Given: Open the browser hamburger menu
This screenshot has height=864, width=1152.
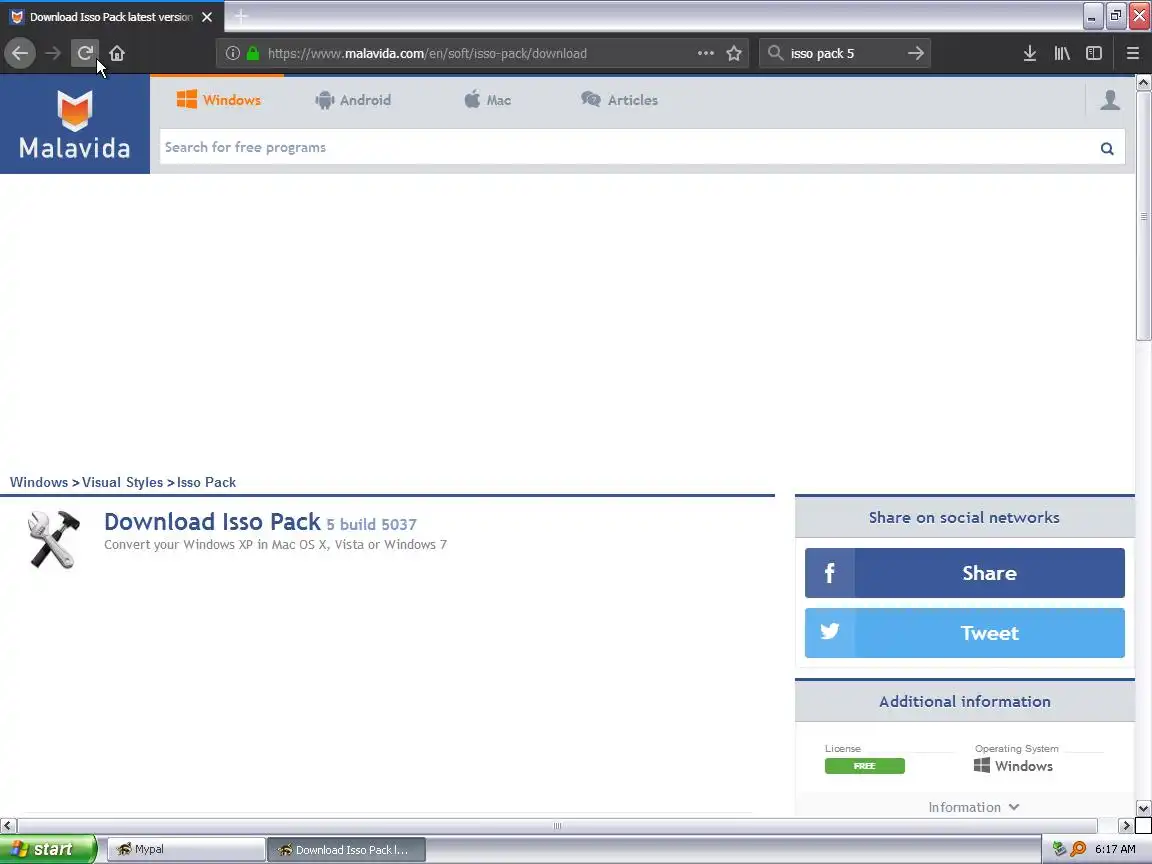Looking at the screenshot, I should (x=1133, y=53).
